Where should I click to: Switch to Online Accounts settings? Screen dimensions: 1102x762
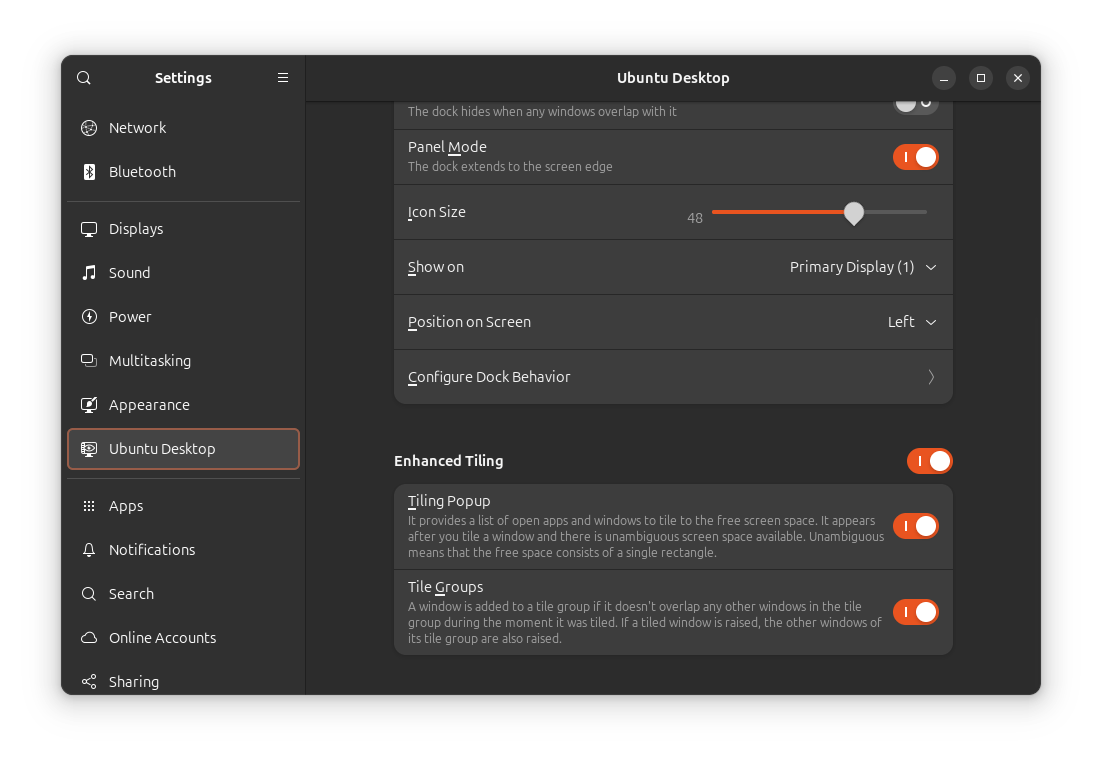point(89,637)
